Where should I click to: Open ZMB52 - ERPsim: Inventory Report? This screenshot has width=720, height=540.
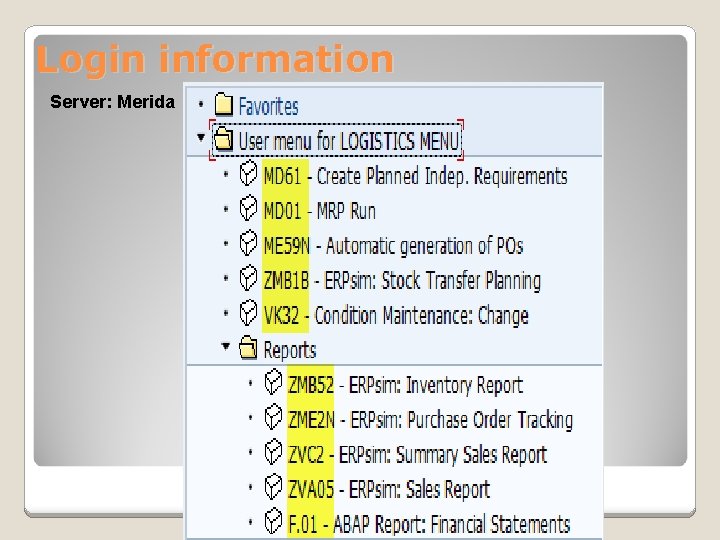coord(405,385)
